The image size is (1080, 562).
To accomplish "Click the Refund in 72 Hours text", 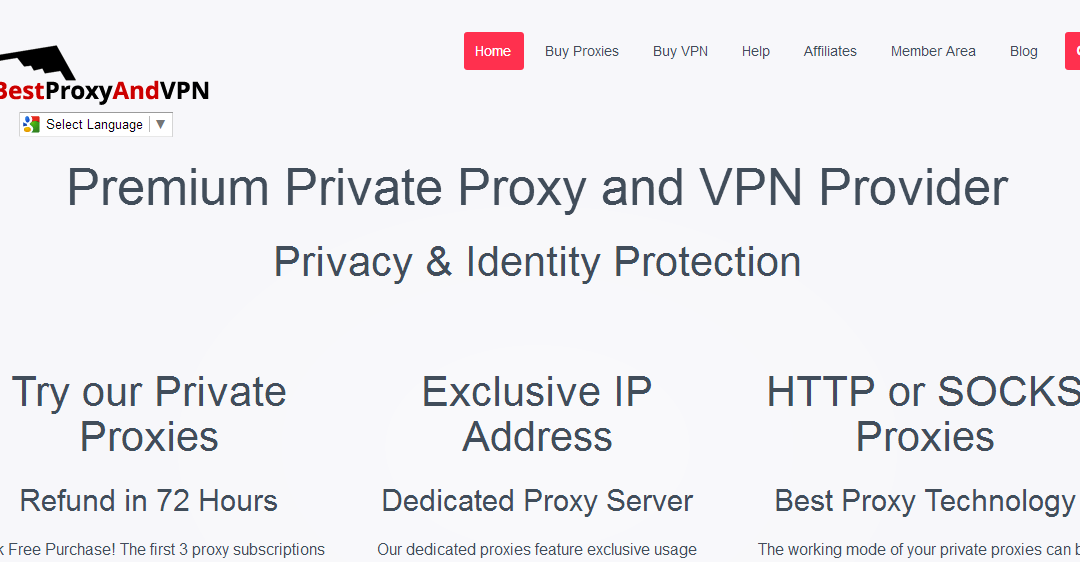I will pyautogui.click(x=149, y=501).
